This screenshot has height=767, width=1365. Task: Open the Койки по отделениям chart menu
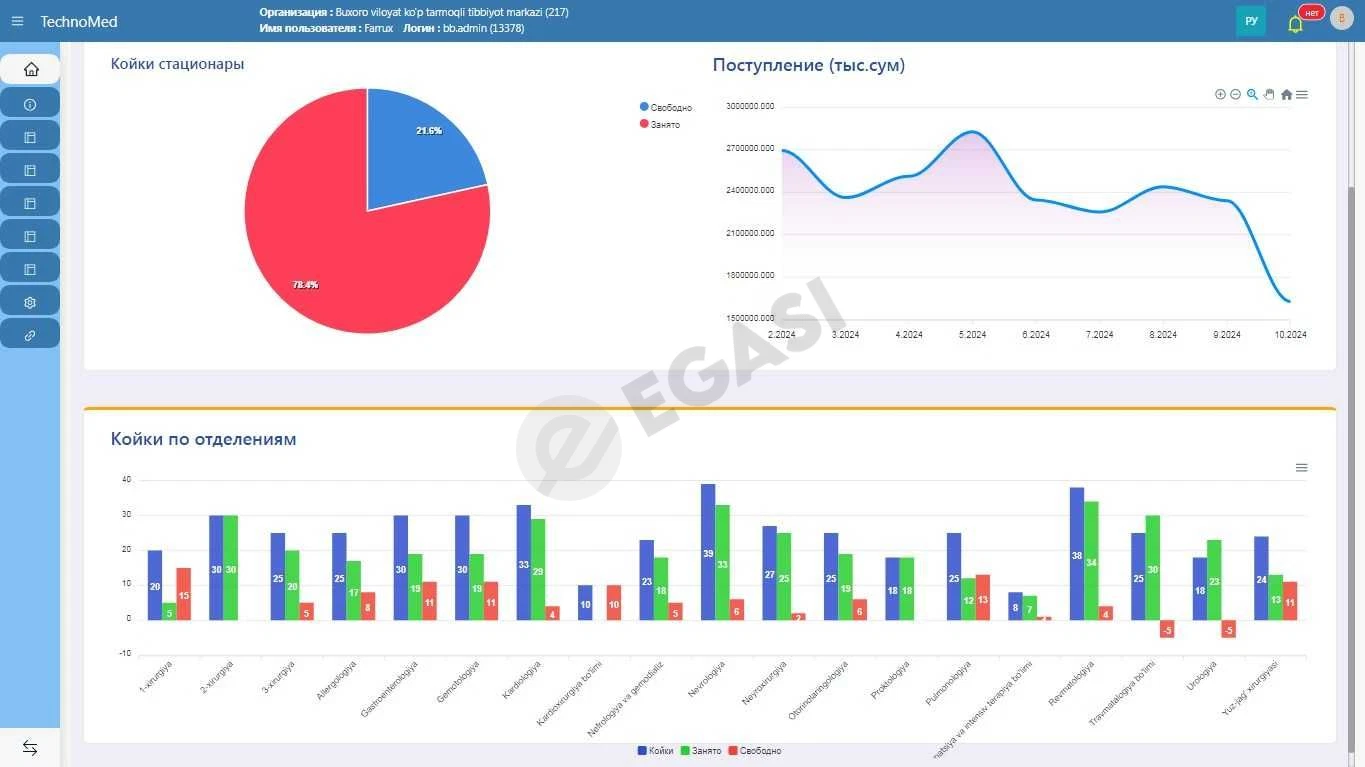pos(1302,467)
